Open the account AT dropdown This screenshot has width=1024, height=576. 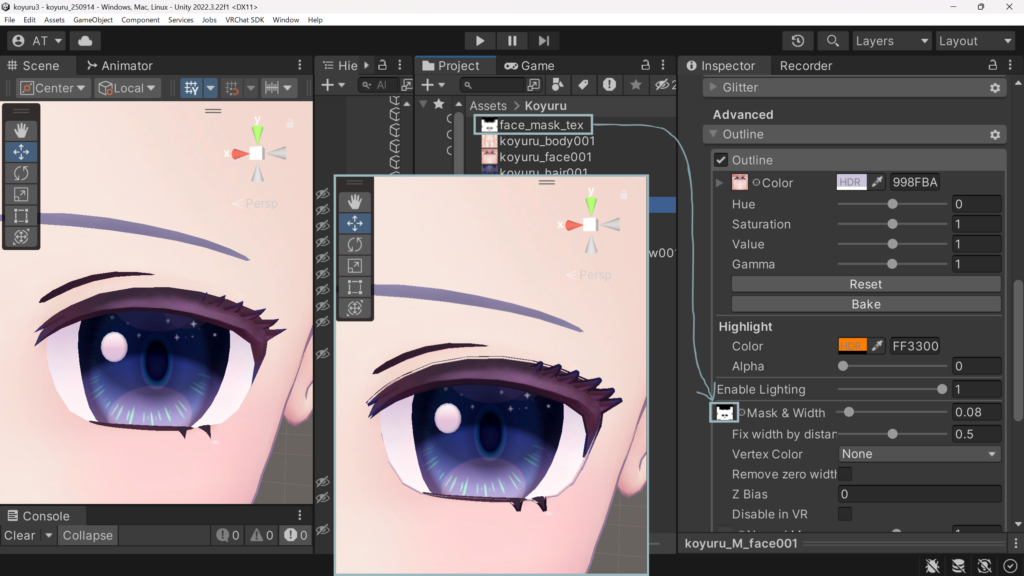[x=37, y=40]
